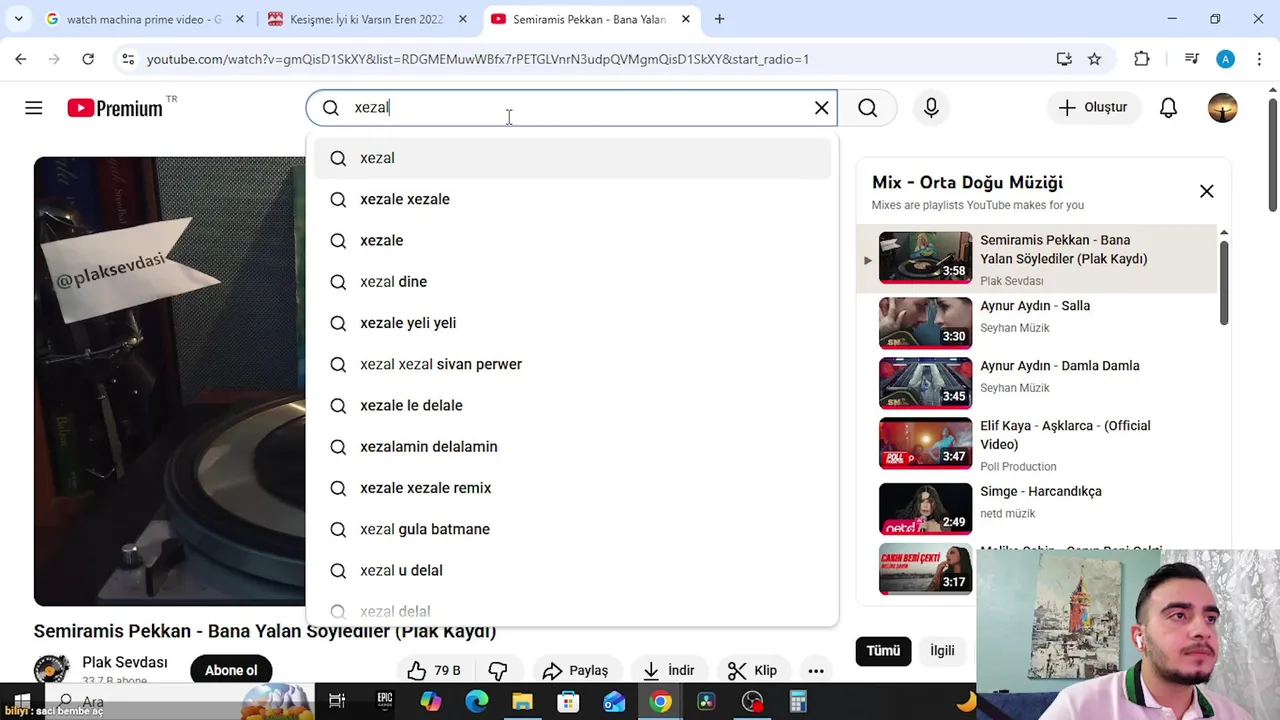Like the video showing 79 B
This screenshot has height=720, width=1280.
click(434, 670)
